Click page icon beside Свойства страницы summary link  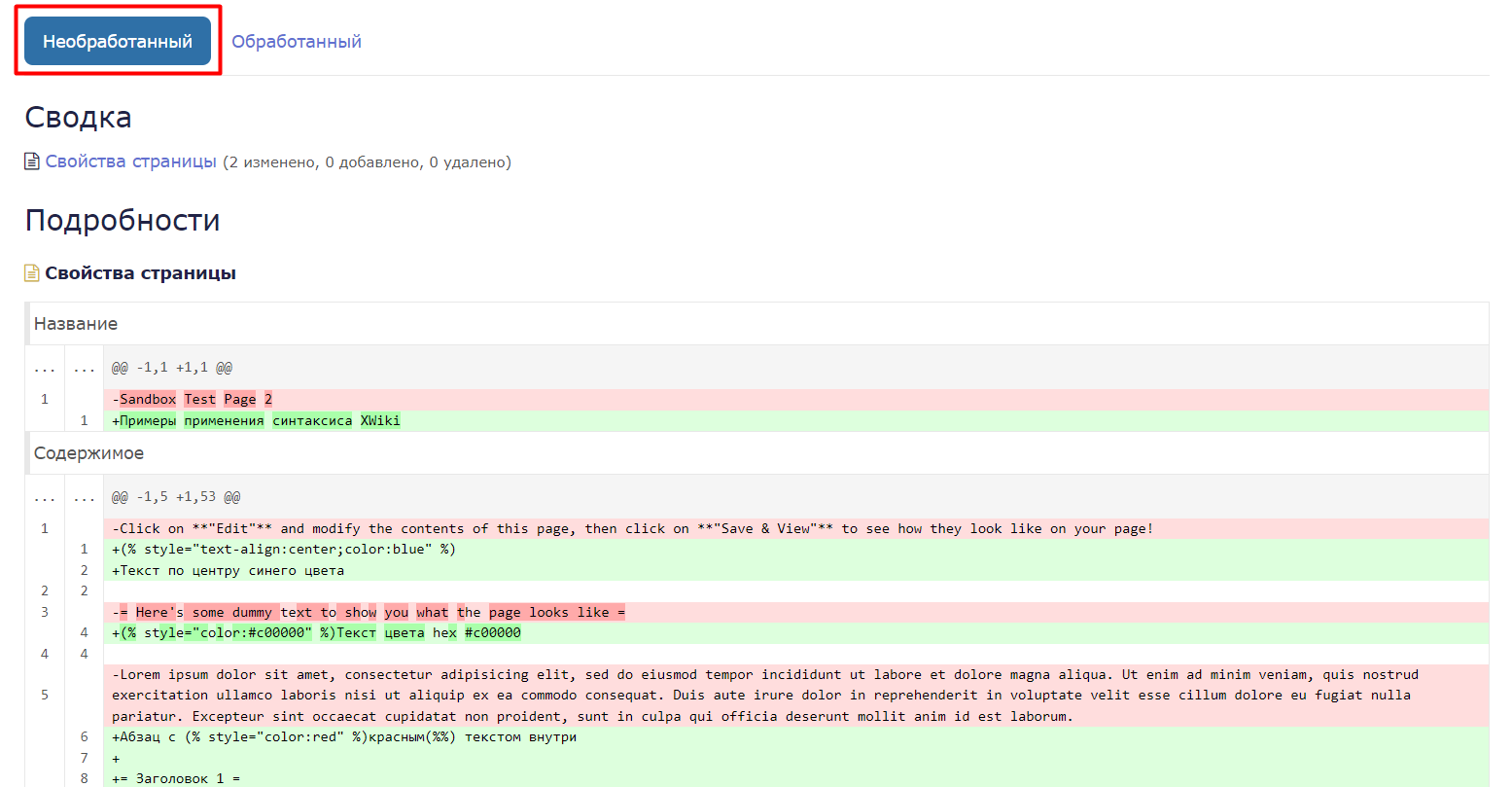coord(32,161)
